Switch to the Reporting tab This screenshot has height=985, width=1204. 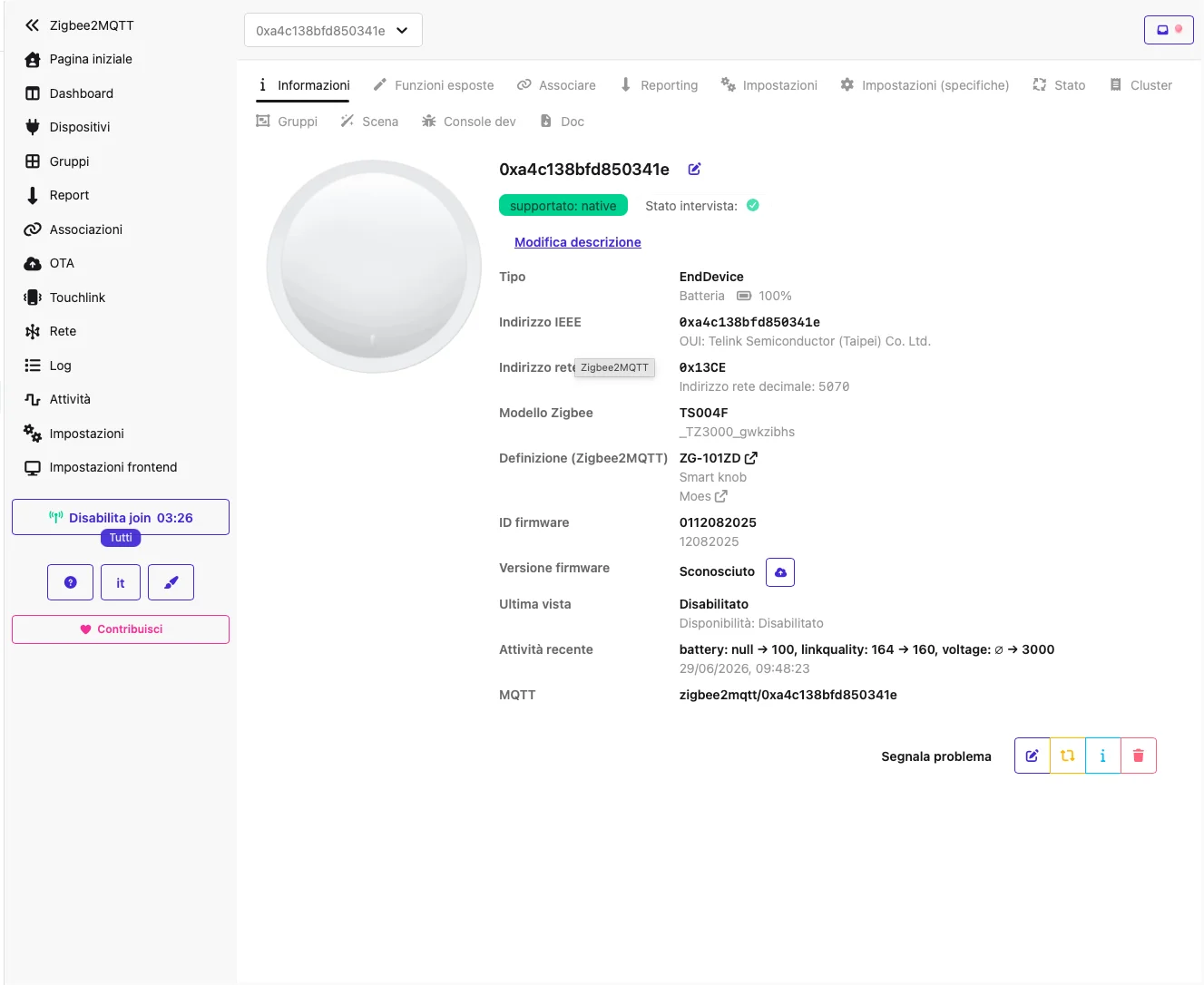[x=659, y=85]
